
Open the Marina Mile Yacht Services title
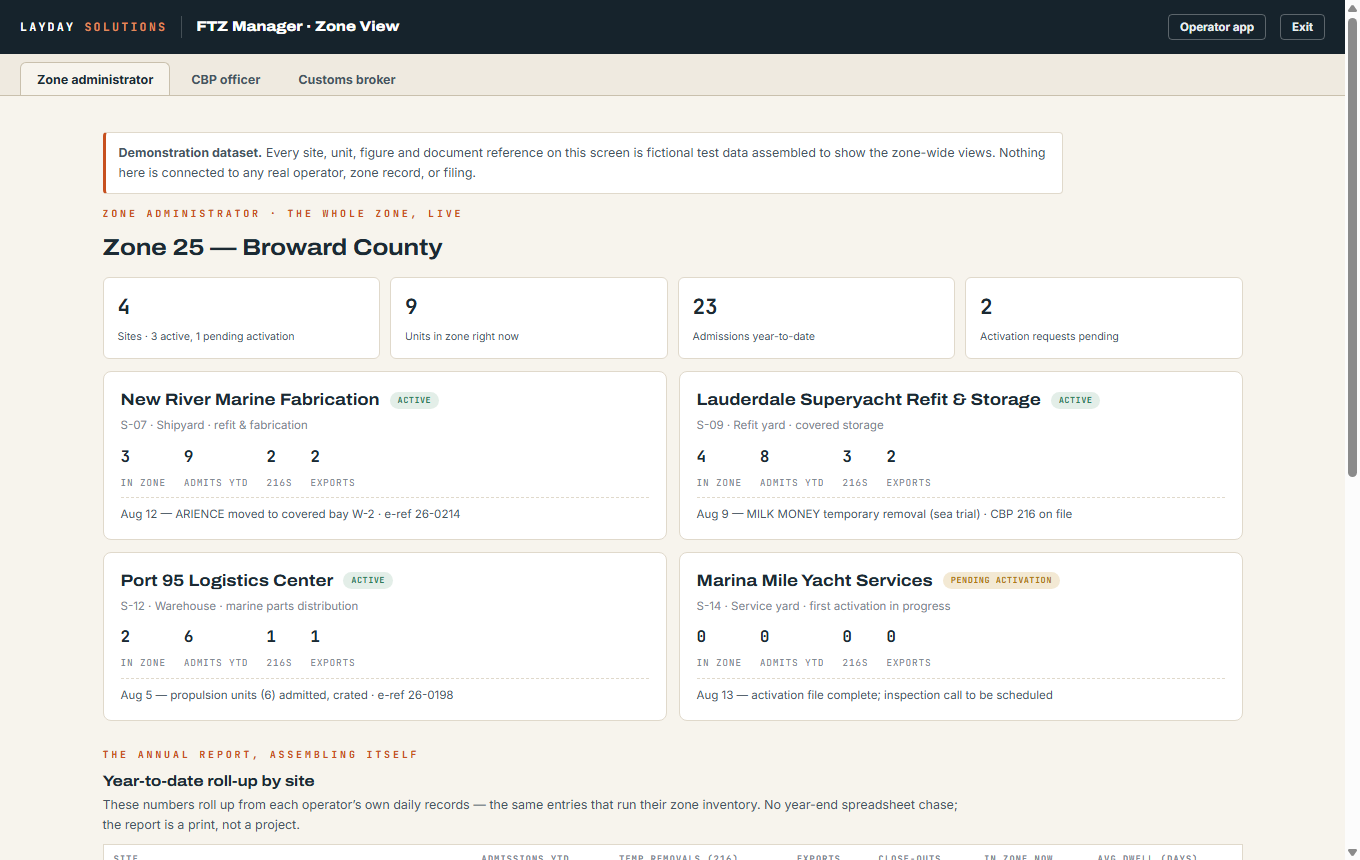(814, 580)
